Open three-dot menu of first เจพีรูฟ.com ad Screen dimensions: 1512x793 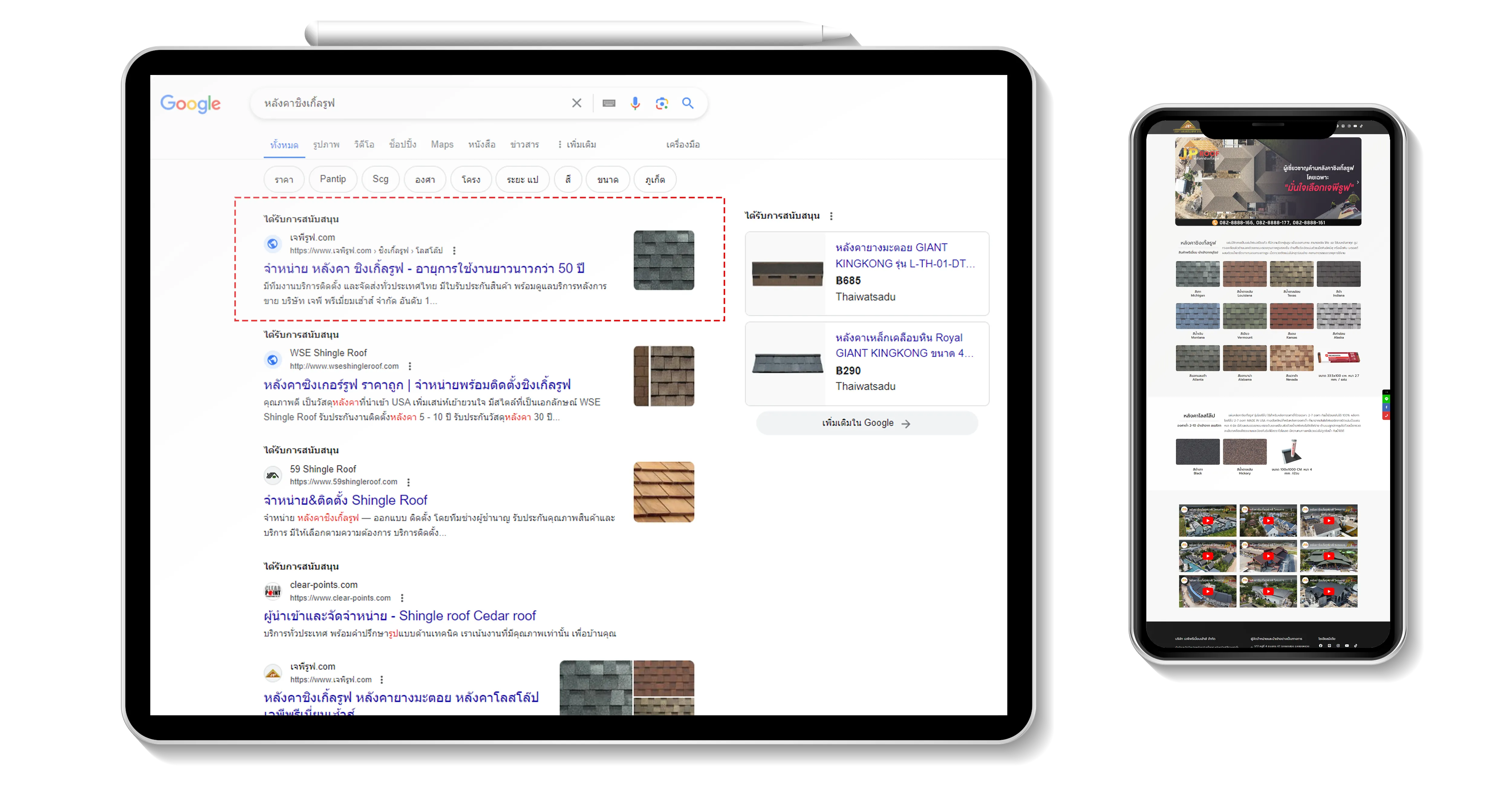(454, 251)
